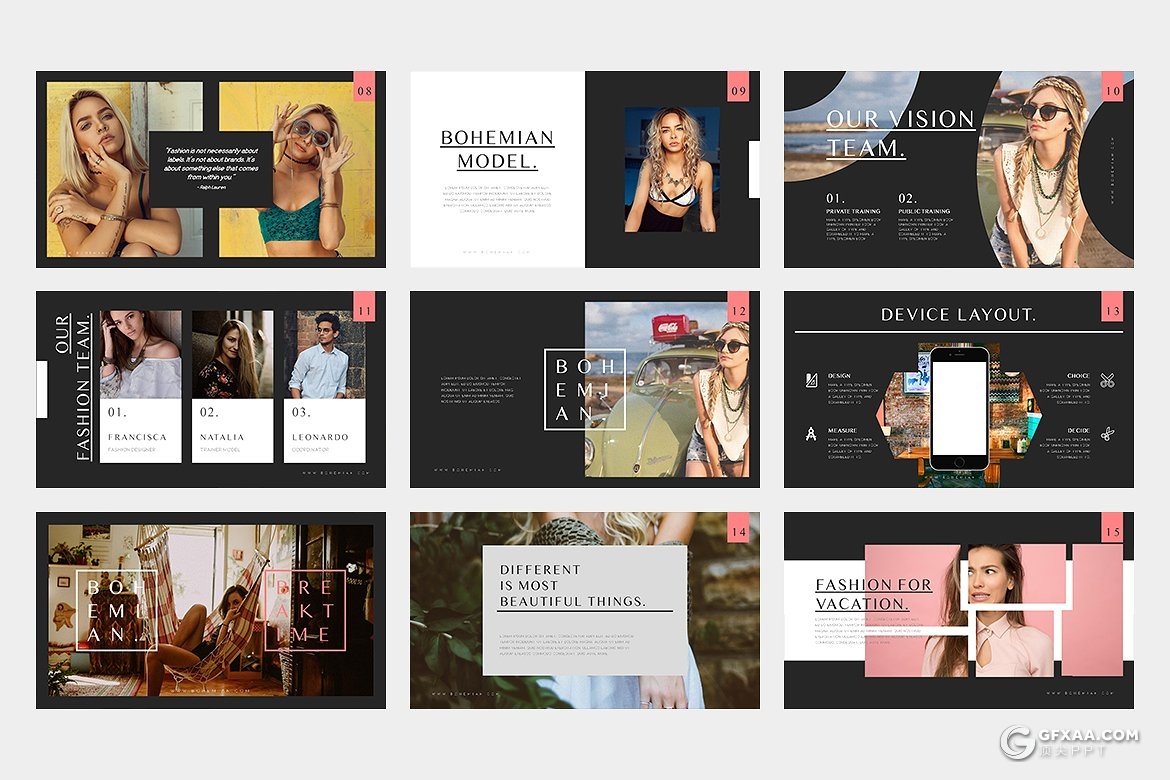Click the pink number 12 badge swatch

point(738,312)
